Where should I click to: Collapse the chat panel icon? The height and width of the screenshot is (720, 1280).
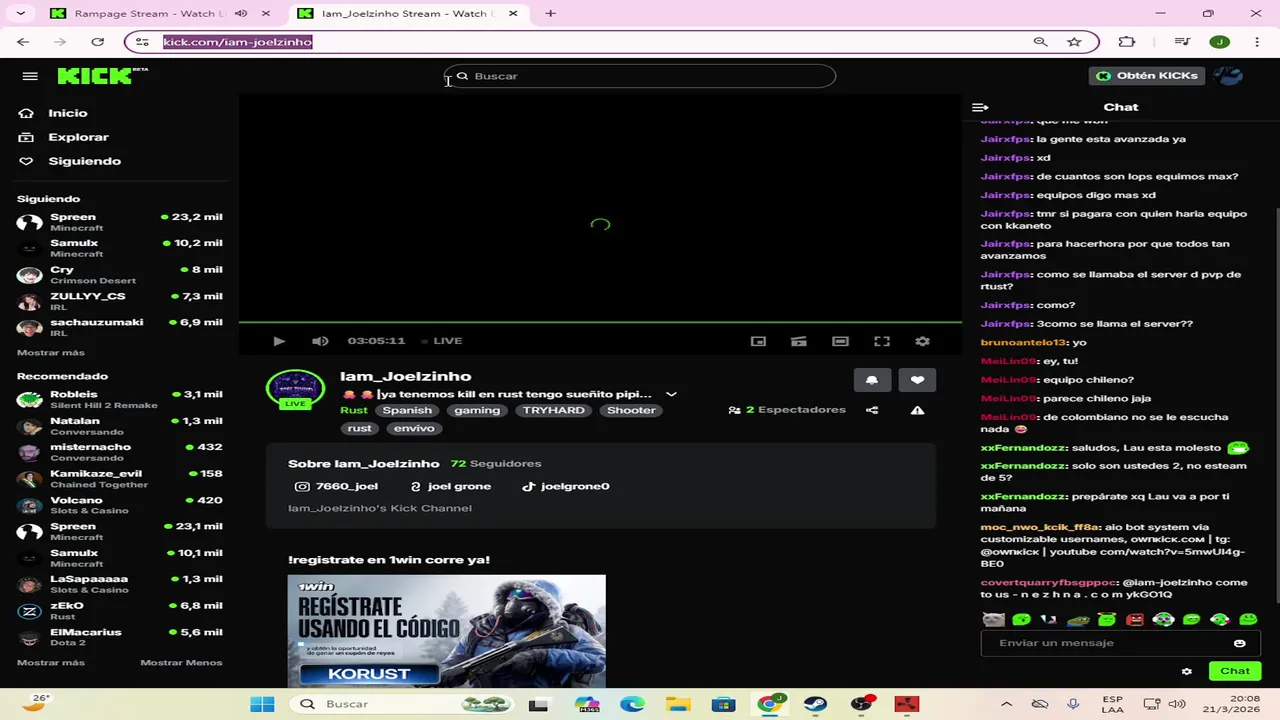coord(980,107)
